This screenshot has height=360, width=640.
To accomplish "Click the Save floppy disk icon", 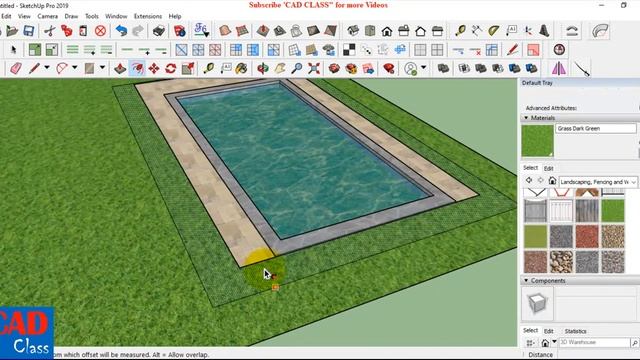I will 29,31.
